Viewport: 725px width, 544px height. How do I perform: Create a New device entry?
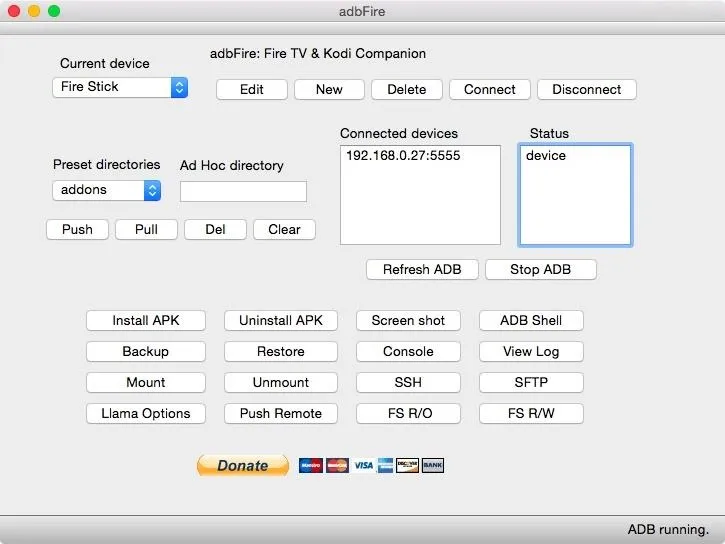[329, 89]
